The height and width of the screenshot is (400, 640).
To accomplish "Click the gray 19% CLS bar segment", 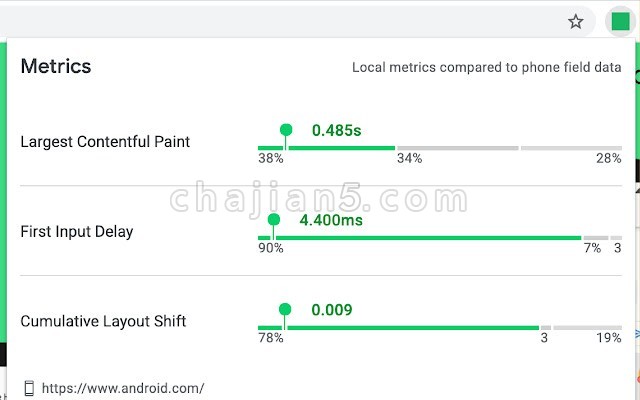I will [x=588, y=328].
